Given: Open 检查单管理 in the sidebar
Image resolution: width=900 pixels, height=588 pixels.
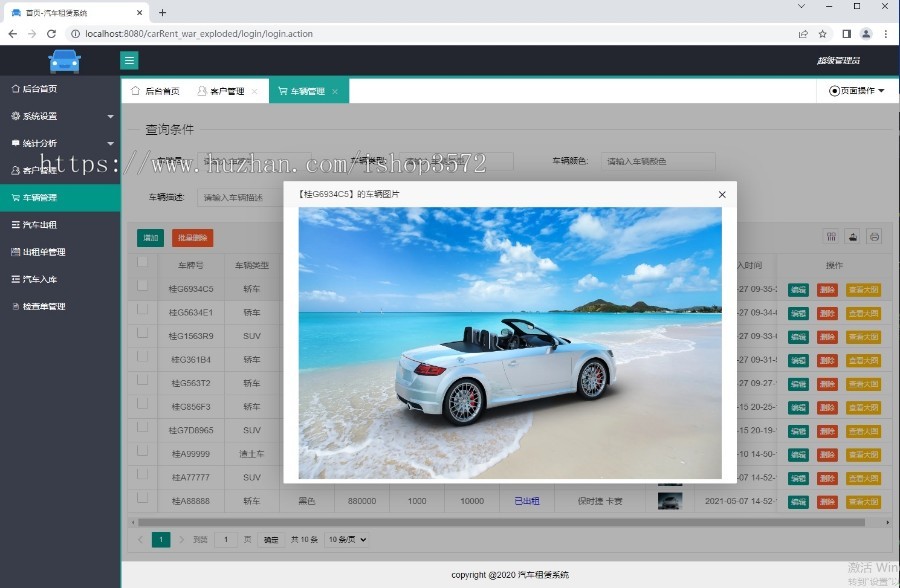Looking at the screenshot, I should [x=60, y=307].
